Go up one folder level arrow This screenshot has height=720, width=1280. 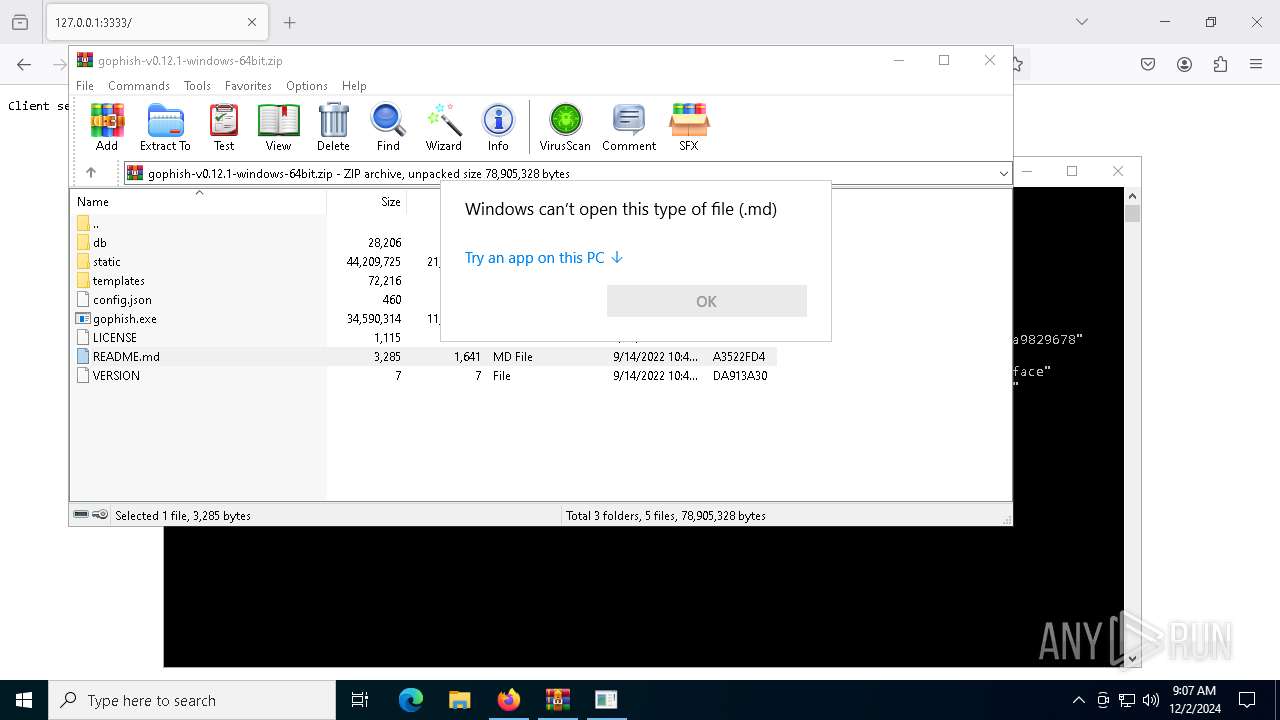point(91,173)
